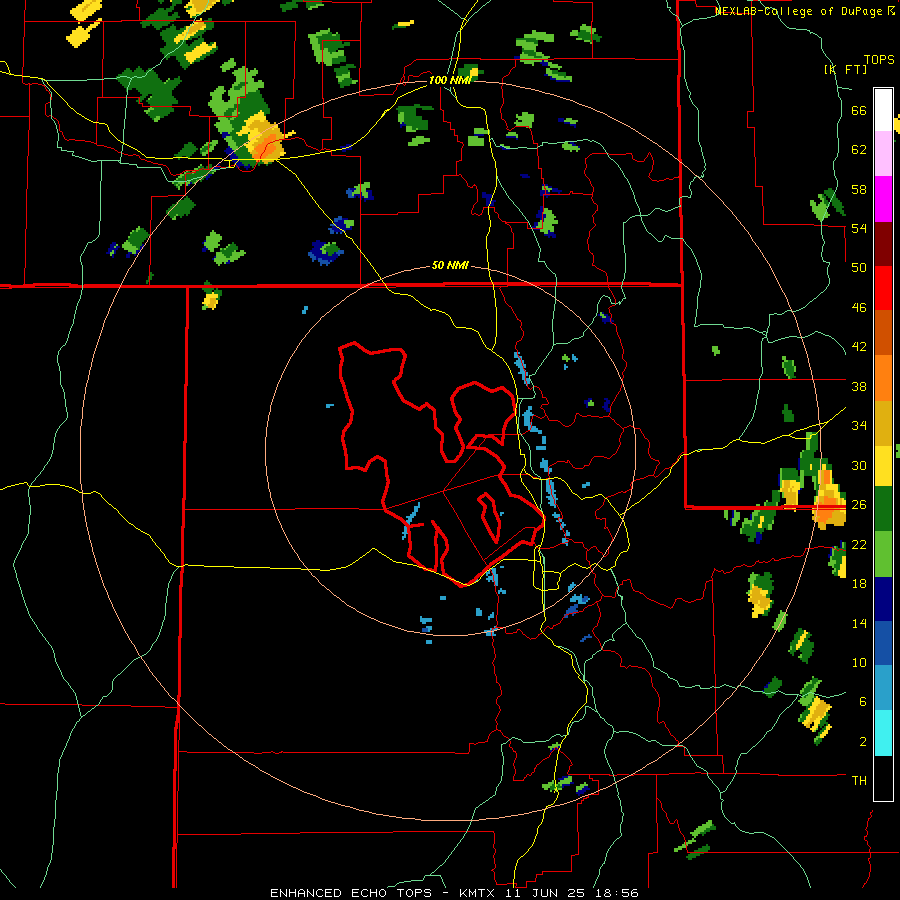This screenshot has height=900, width=900.
Task: Click the white swatch atop the echo tops scale
Action: tap(883, 110)
